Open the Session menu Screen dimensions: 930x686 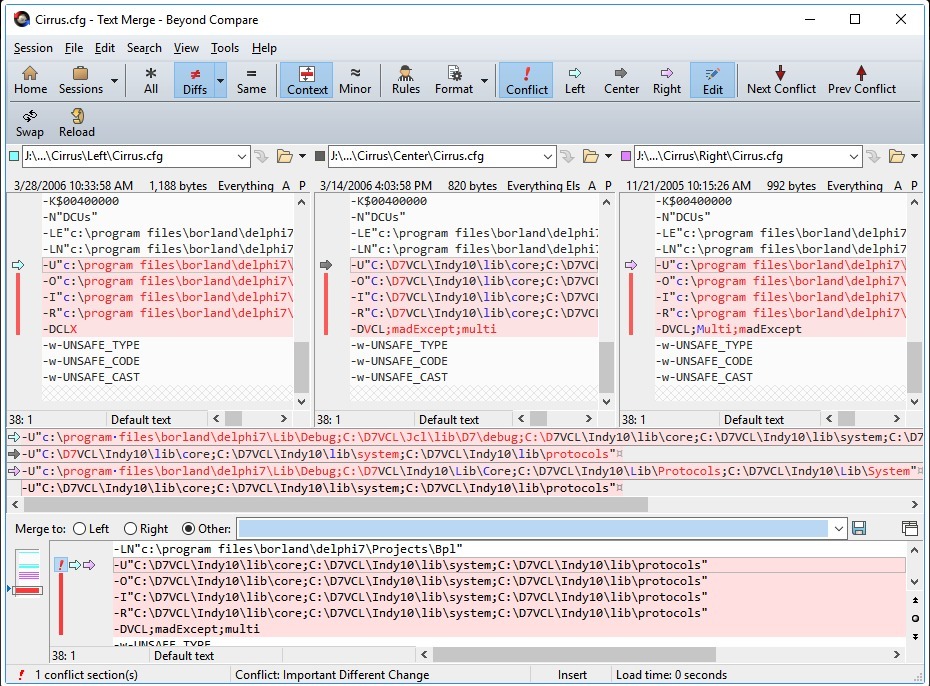click(33, 48)
